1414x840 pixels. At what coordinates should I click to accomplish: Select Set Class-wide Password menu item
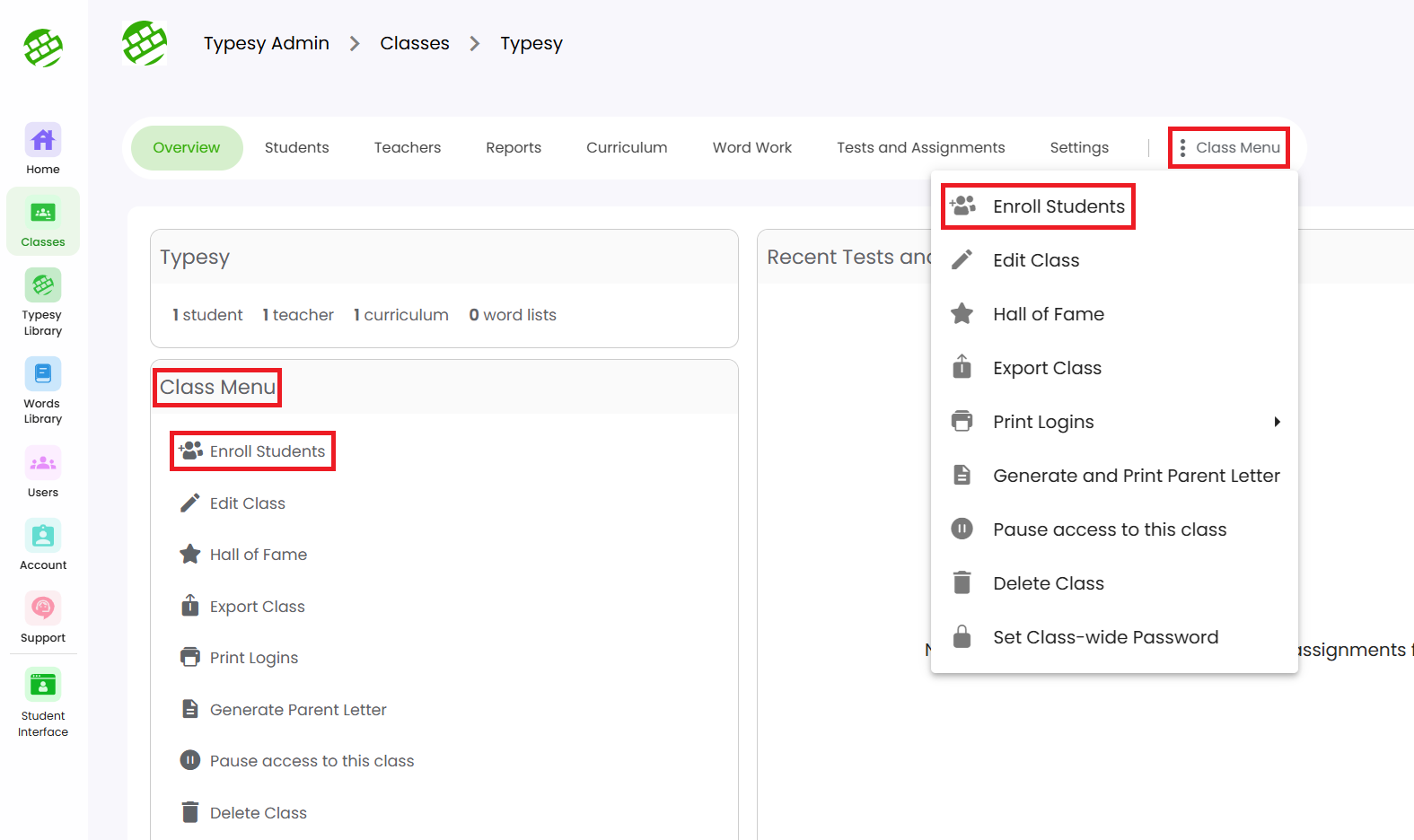click(1104, 637)
